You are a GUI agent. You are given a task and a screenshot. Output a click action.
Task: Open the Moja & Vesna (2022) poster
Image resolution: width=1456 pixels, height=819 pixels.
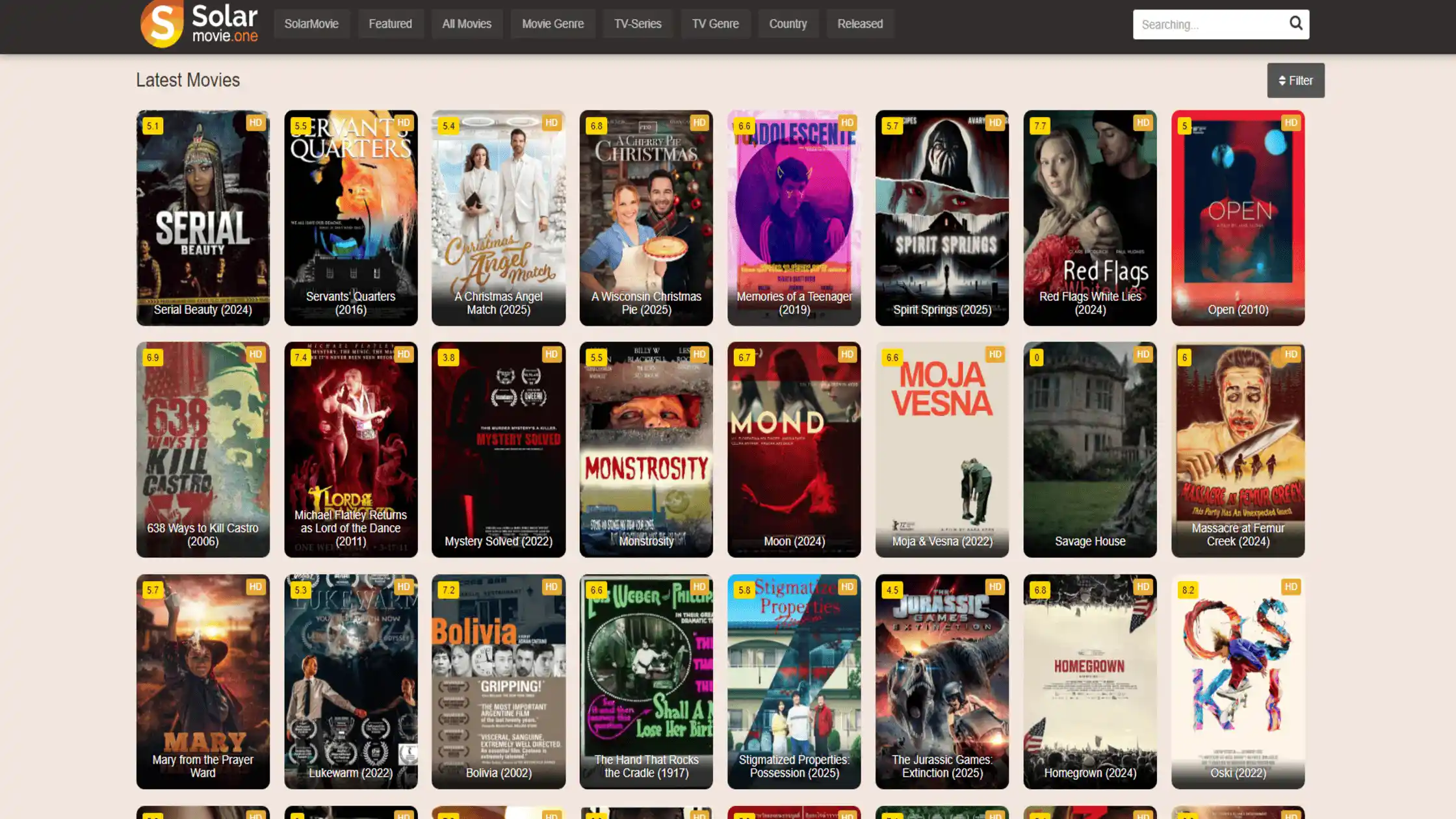tap(942, 448)
